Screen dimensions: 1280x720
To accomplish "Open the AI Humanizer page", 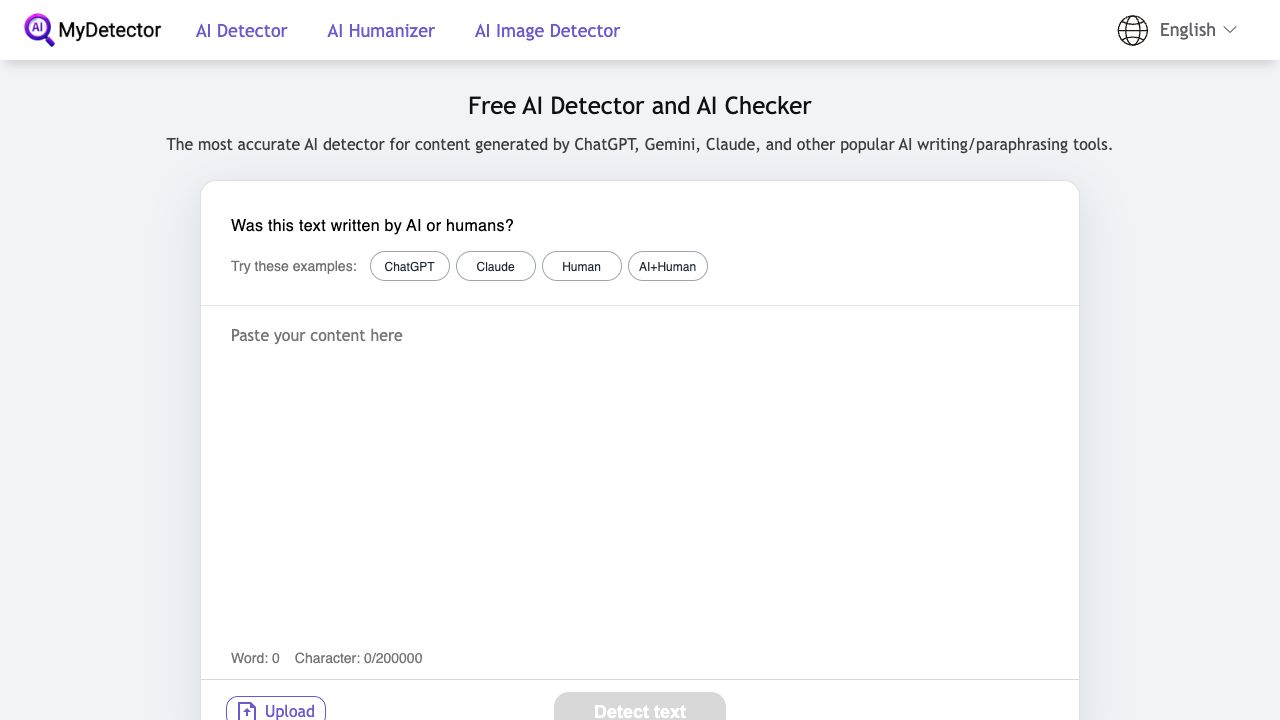I will [x=380, y=31].
